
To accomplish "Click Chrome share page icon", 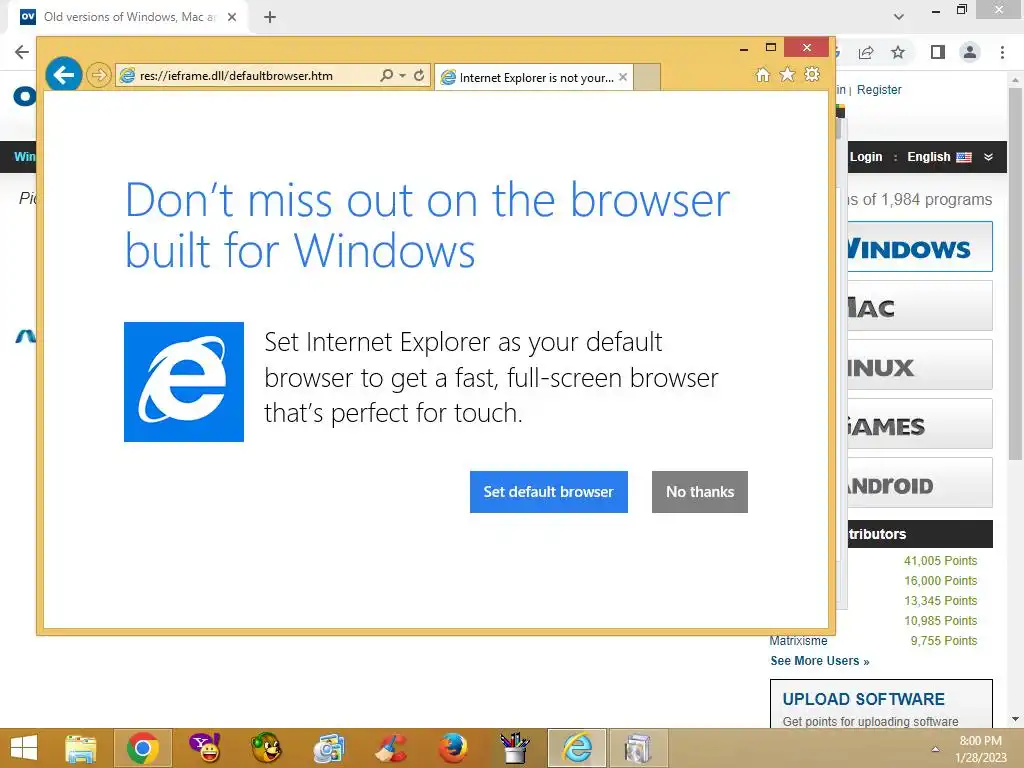I will 866,52.
